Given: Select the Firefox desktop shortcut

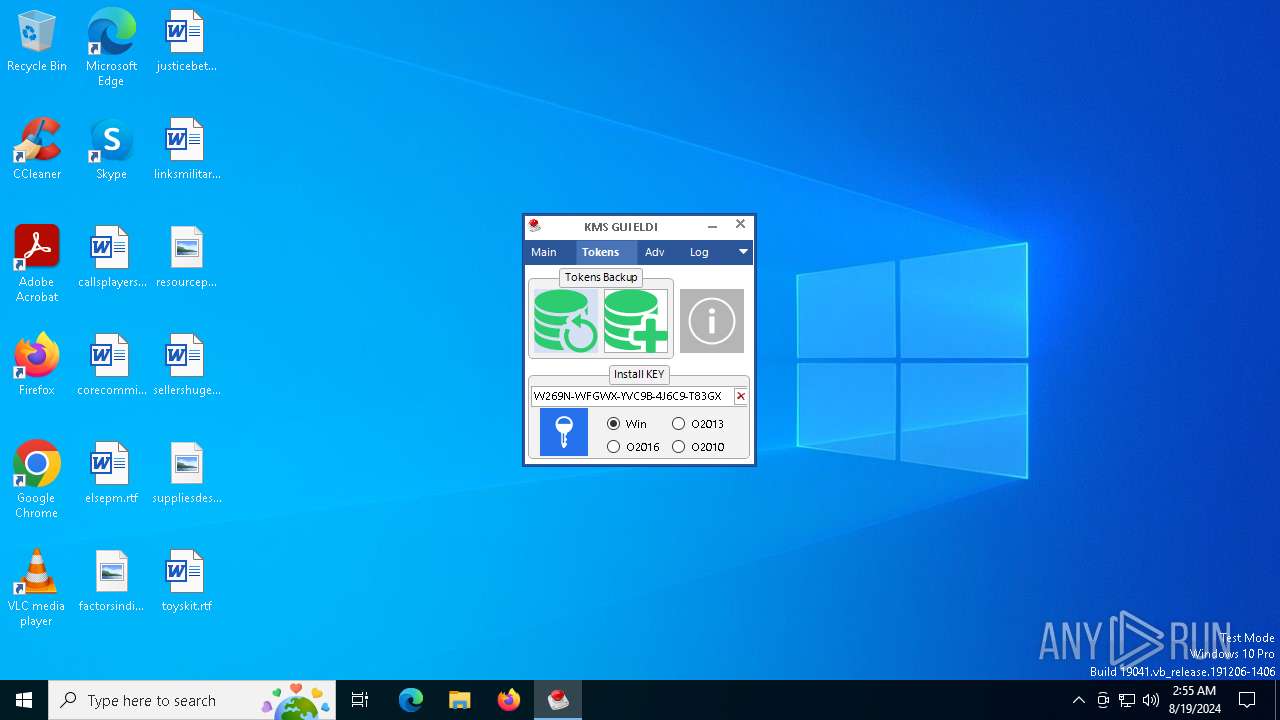Looking at the screenshot, I should 37,365.
